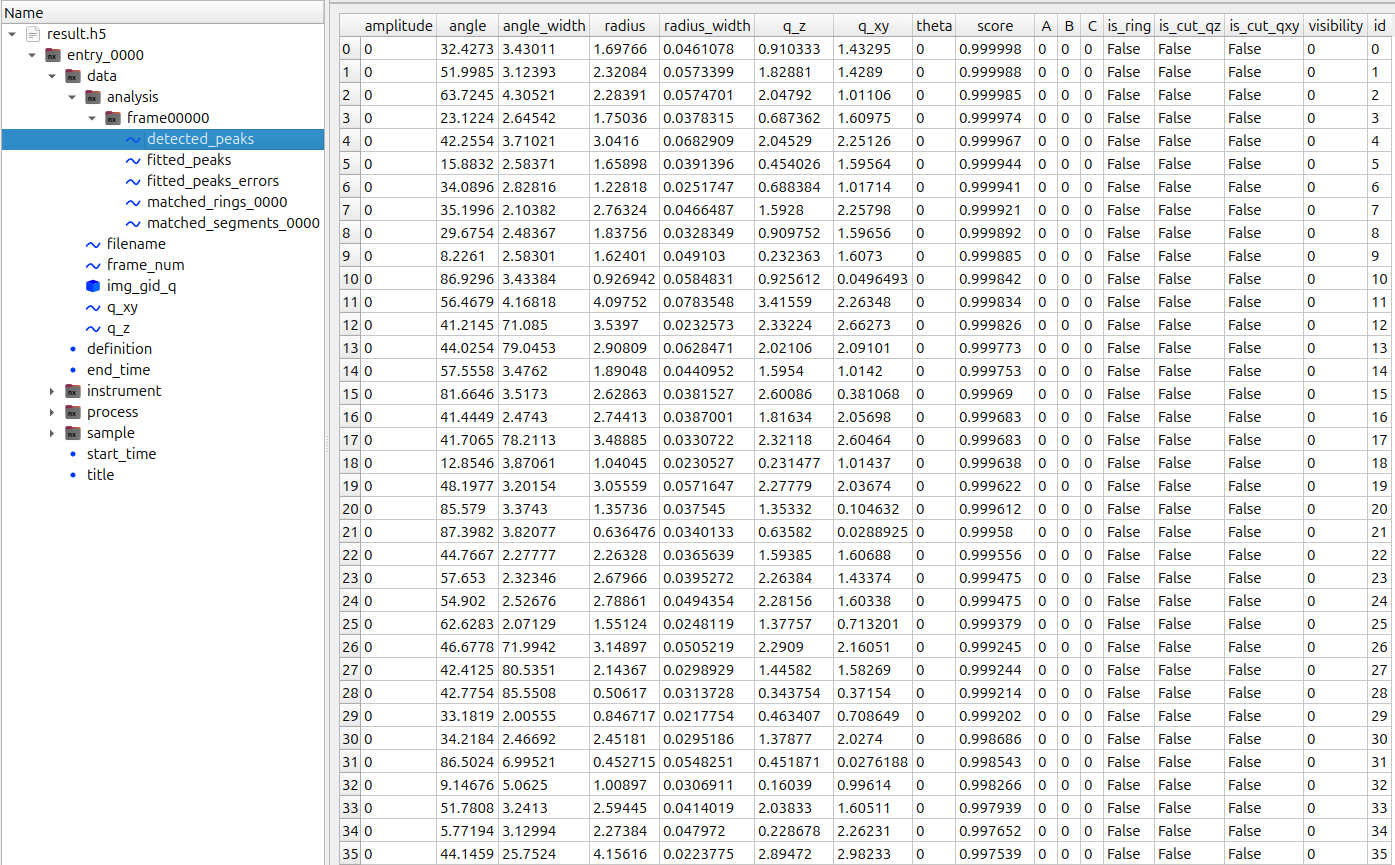Click the amplitude column header

click(x=398, y=26)
